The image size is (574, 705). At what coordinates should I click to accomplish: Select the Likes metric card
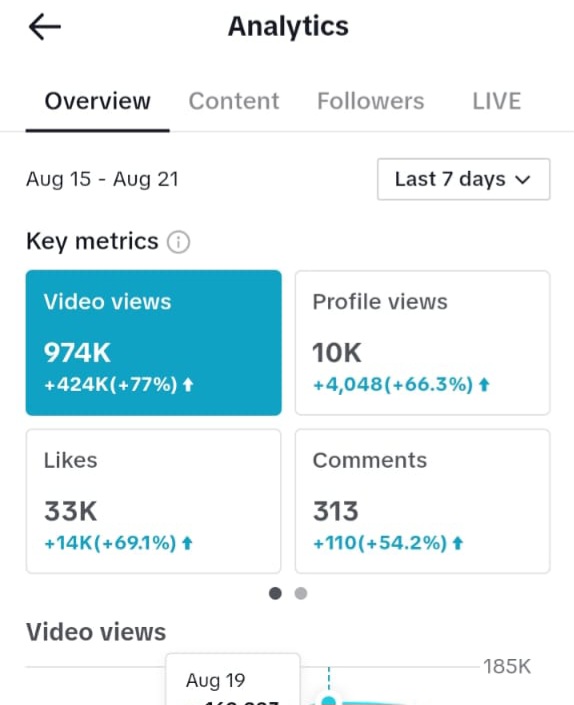pos(154,501)
